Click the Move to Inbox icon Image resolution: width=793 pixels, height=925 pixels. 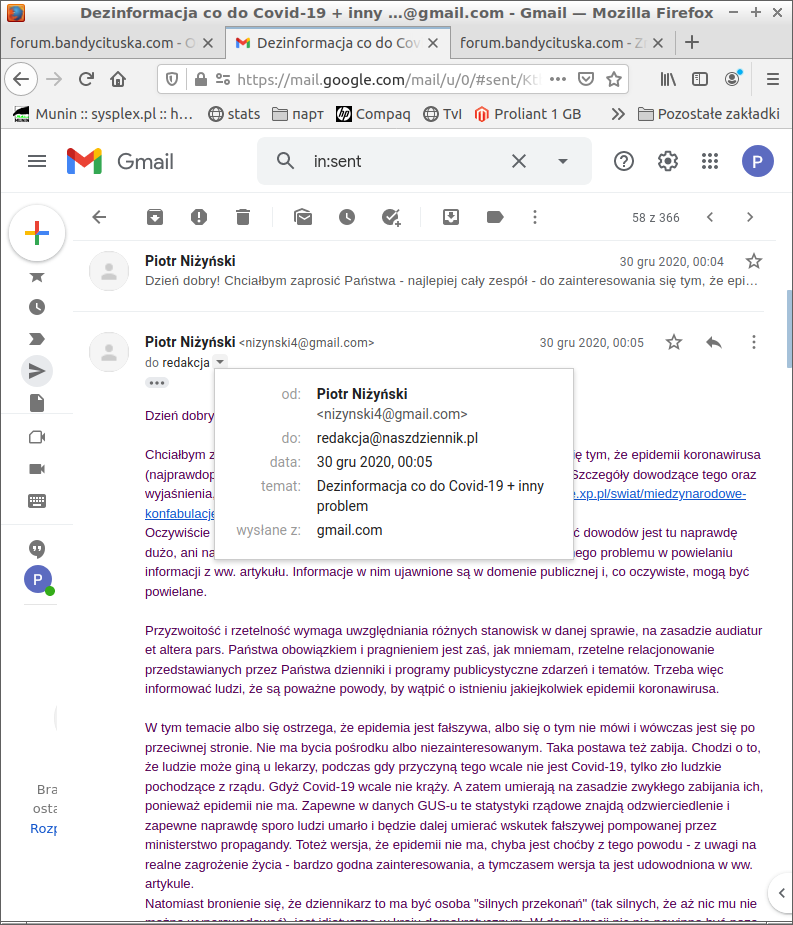[x=451, y=217]
